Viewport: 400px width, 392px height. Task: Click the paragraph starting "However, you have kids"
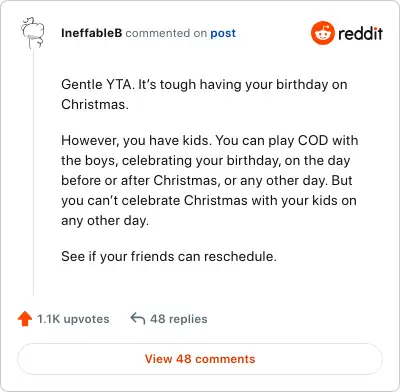(209, 180)
